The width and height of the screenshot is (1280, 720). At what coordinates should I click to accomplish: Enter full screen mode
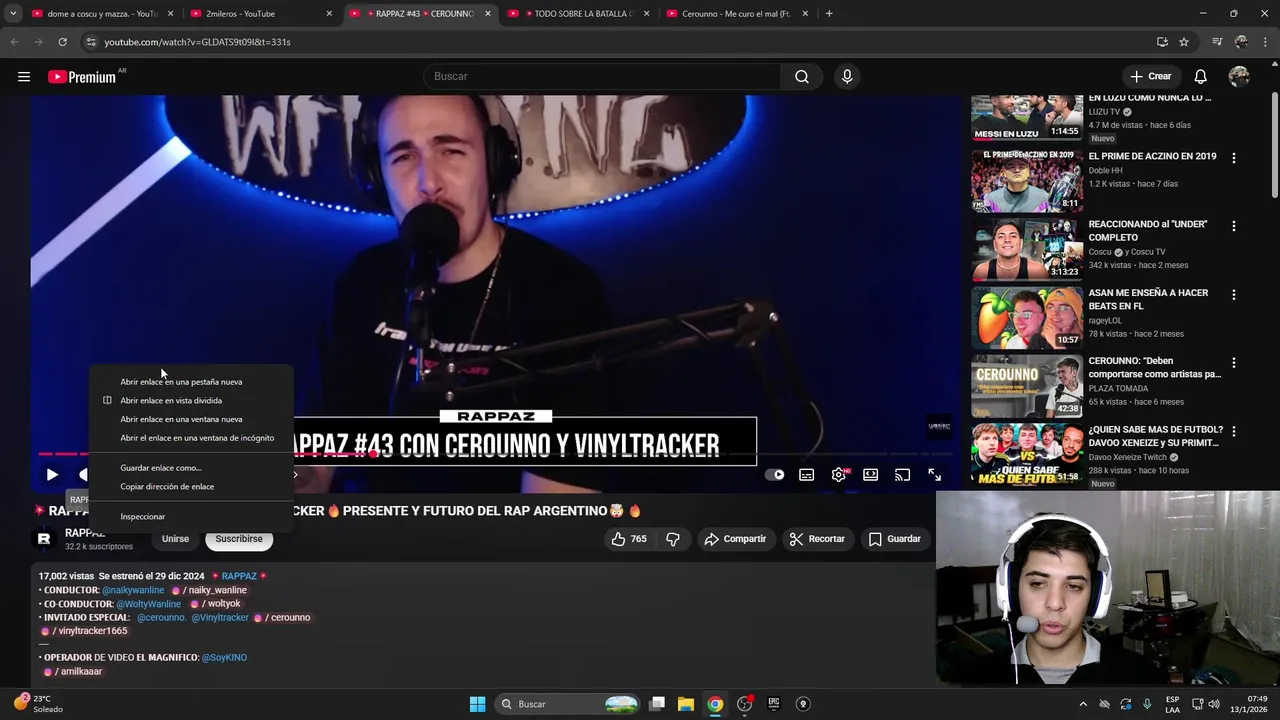[935, 475]
